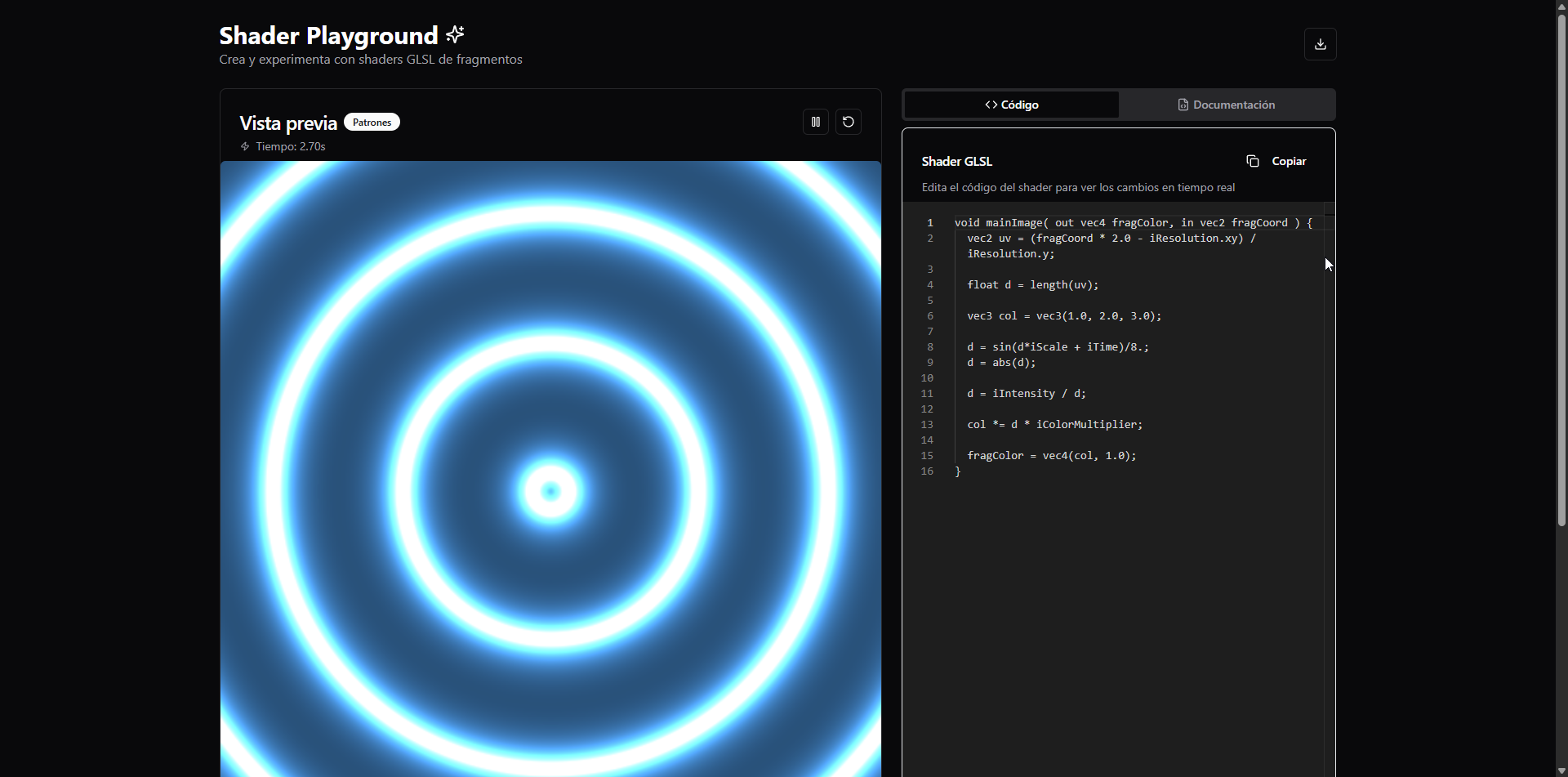The height and width of the screenshot is (777, 1568).
Task: Click the Shader Playground heading
Action: click(x=327, y=35)
